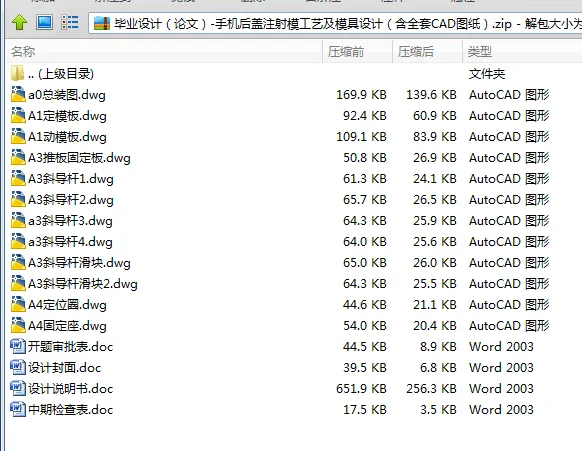
Task: Sort by the 类型 column header
Action: (522, 51)
